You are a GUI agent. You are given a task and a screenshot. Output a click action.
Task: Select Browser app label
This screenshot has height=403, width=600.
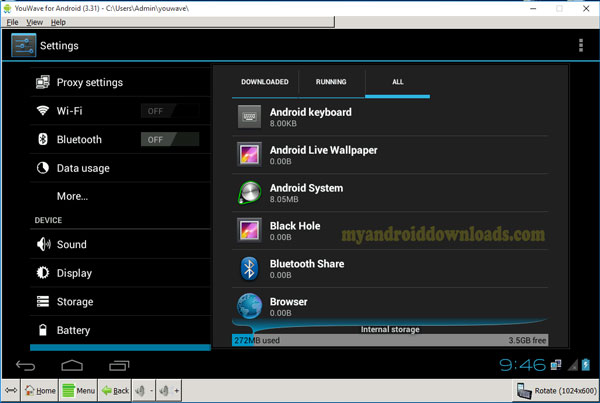coord(289,302)
